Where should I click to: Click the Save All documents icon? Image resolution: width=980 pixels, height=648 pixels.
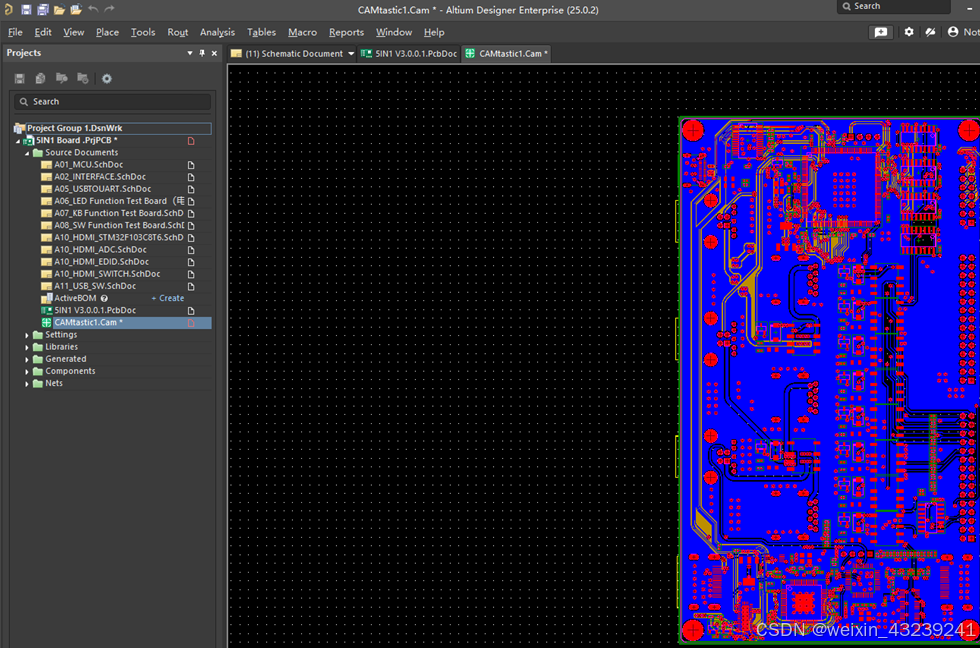[42, 9]
